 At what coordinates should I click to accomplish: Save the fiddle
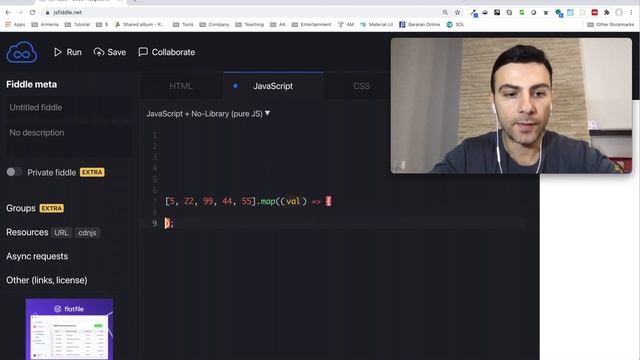(110, 52)
